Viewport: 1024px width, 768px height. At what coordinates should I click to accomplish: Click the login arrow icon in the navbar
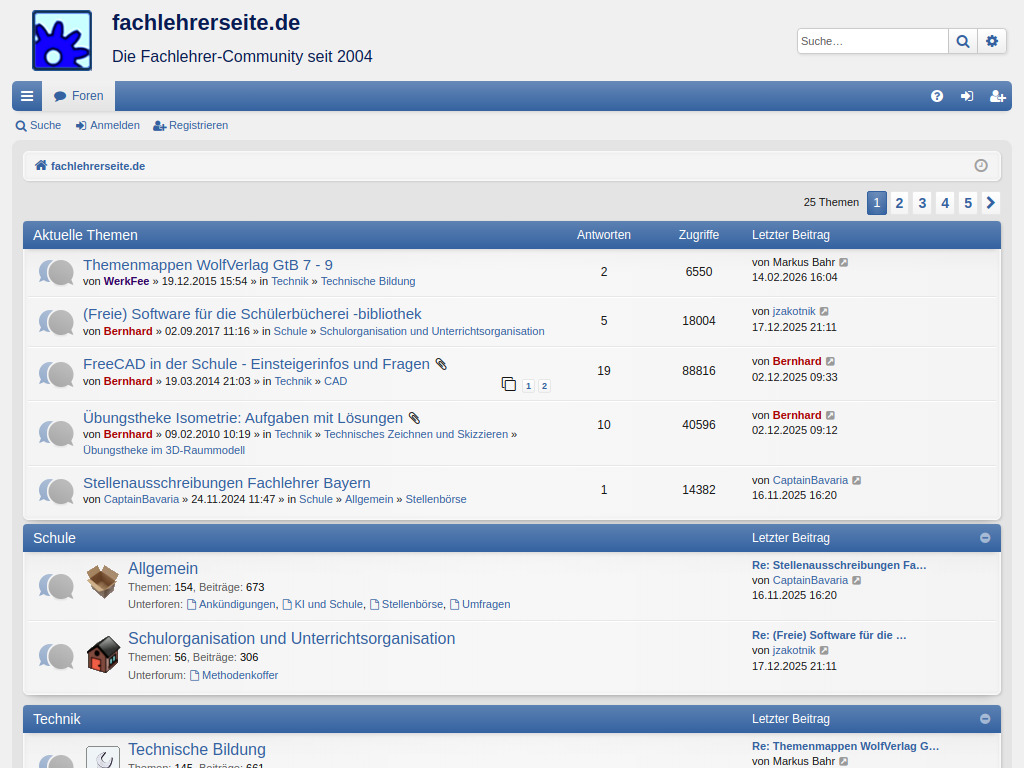click(x=967, y=96)
